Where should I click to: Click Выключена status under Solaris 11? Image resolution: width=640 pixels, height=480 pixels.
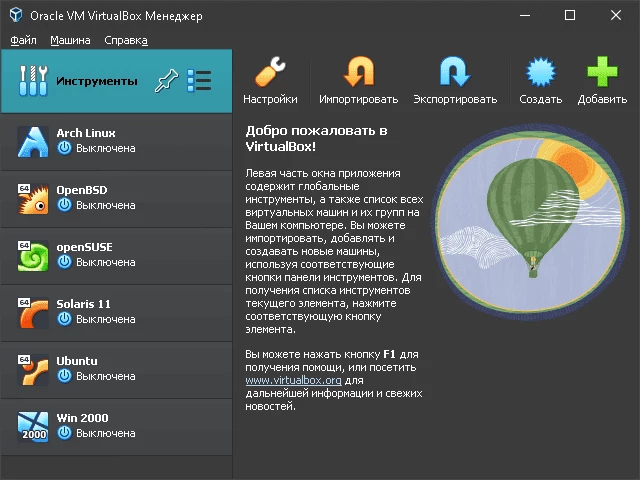pyautogui.click(x=106, y=319)
